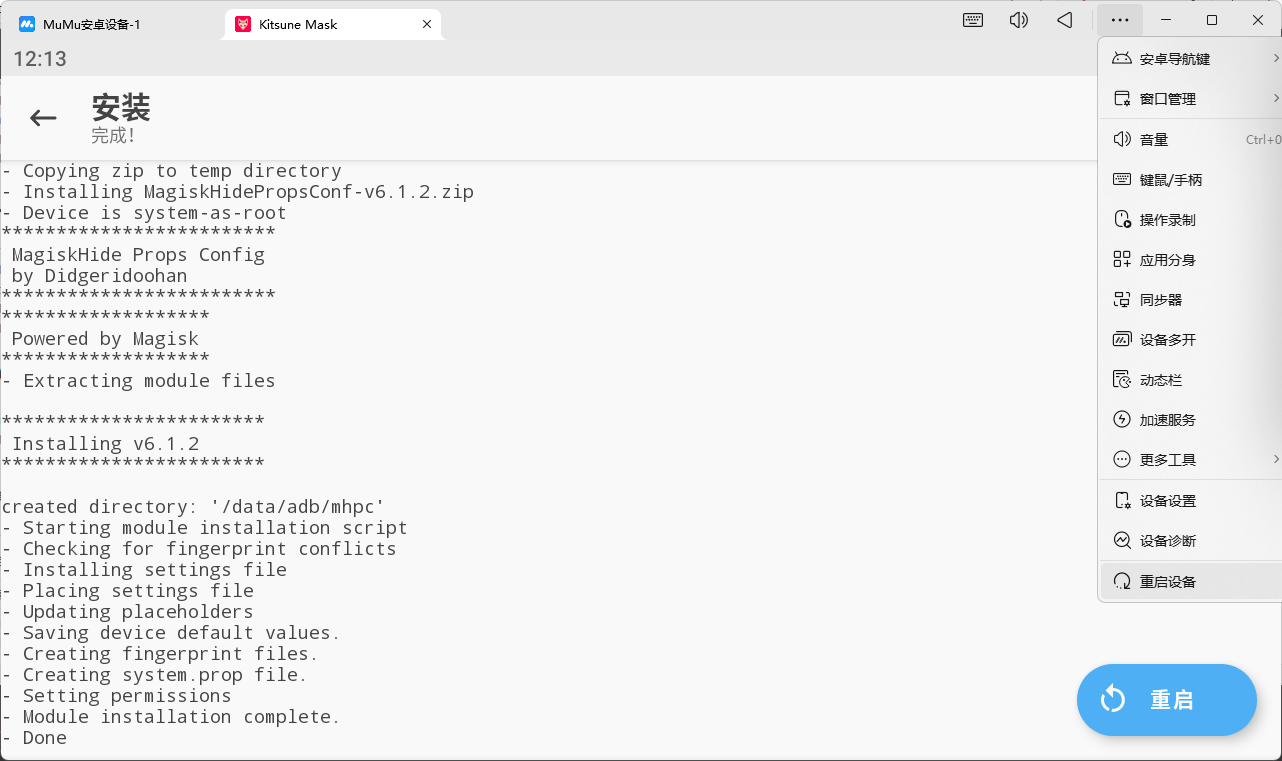Open 键鼠/手柄 settings
The image size is (1282, 761).
[1170, 180]
